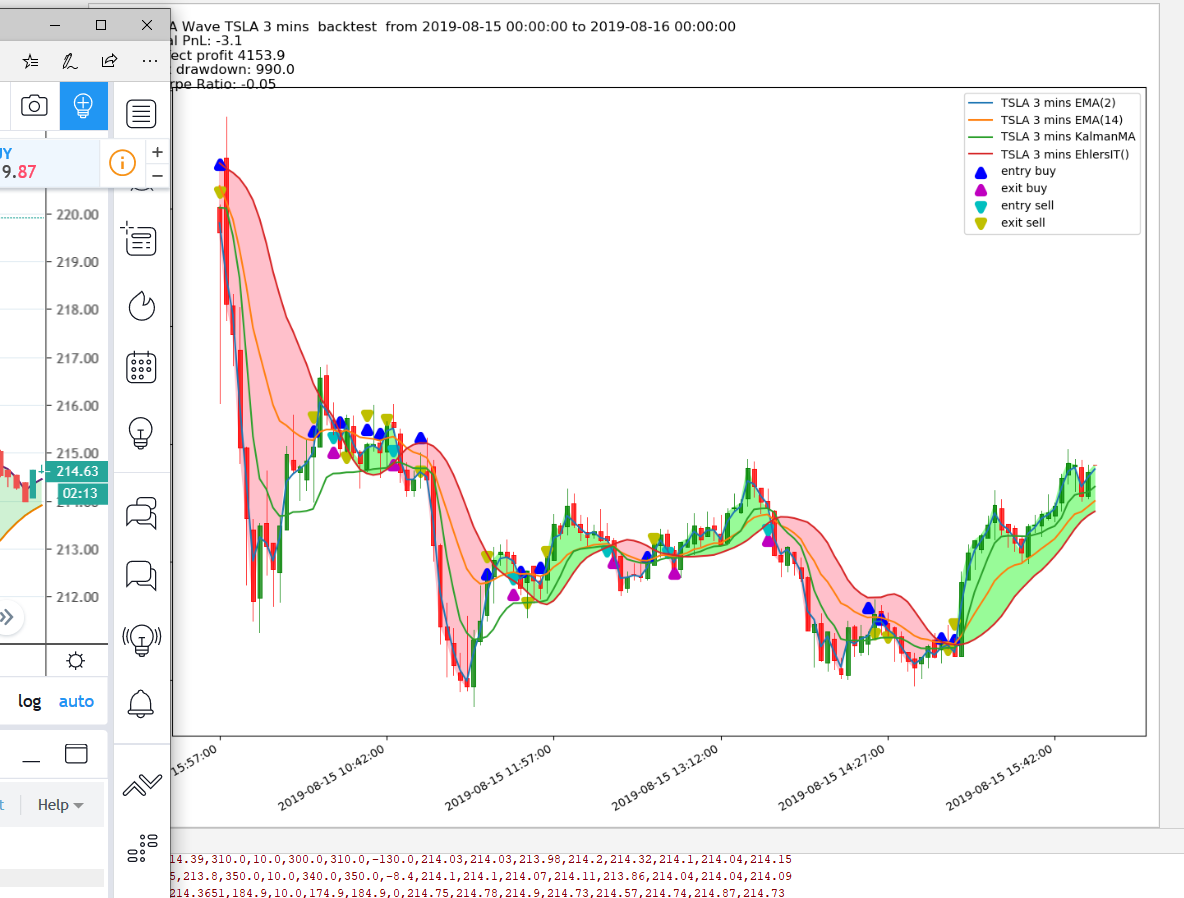Viewport: 1184px width, 898px height.
Task: Open the DOM panel arrows icon
Action: tap(142, 785)
